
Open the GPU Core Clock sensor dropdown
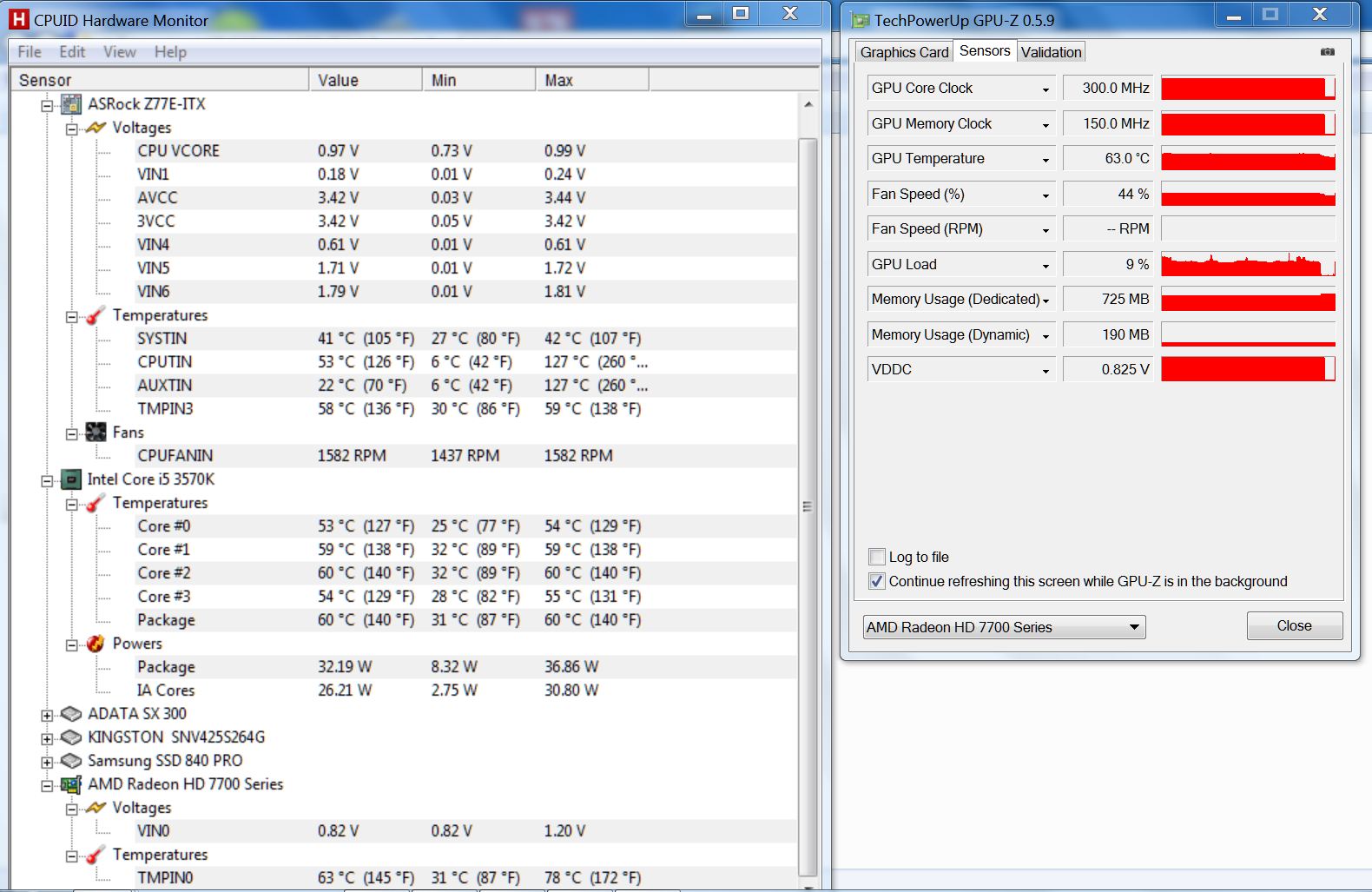(x=1045, y=89)
